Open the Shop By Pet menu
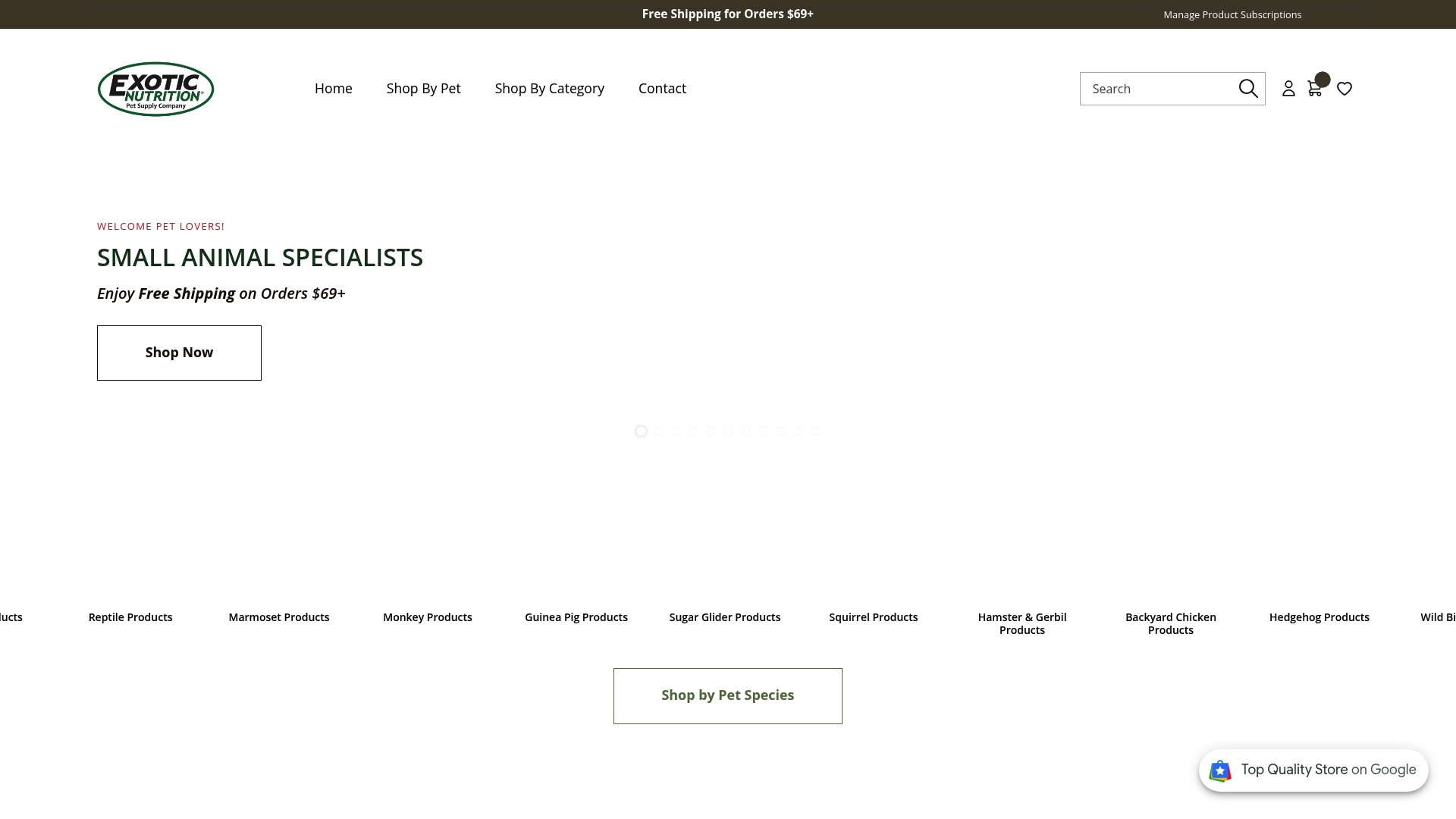This screenshot has height=819, width=1456. 423,89
